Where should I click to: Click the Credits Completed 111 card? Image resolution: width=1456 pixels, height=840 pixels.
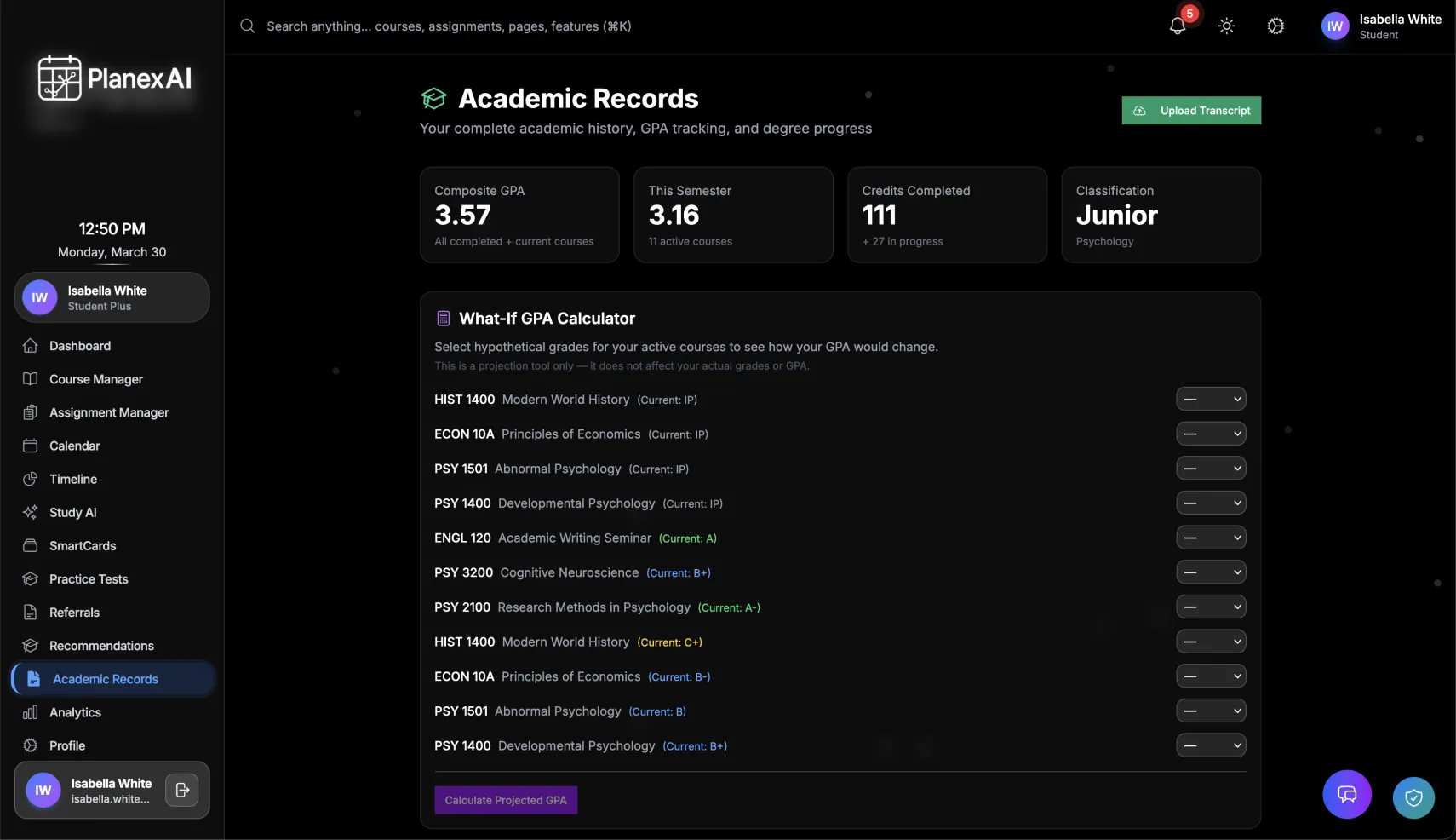(x=947, y=215)
